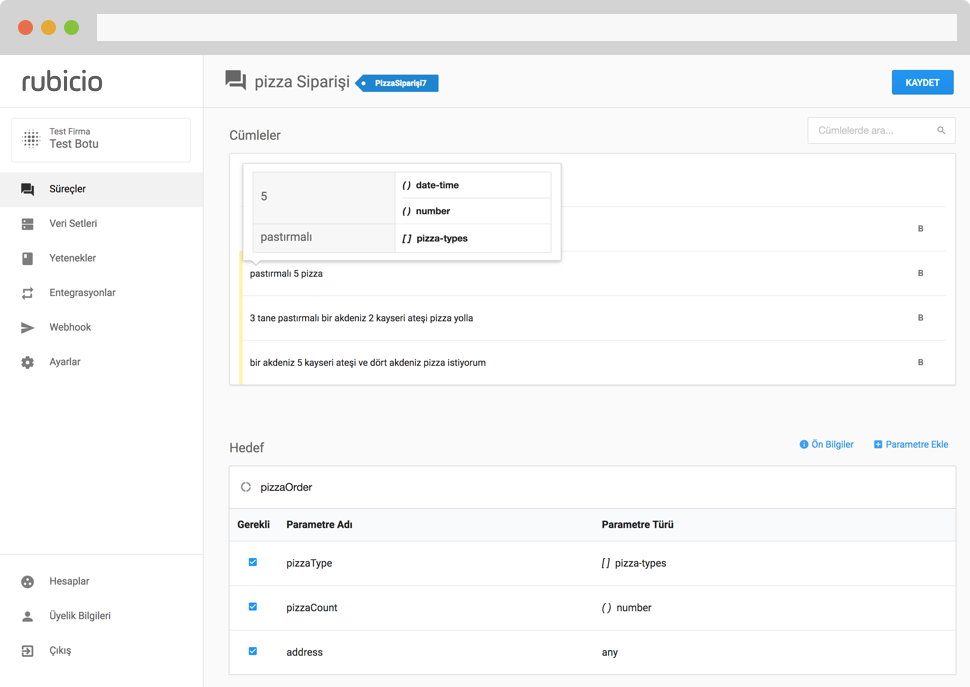The width and height of the screenshot is (970, 687).
Task: Click the pizza Siparişi title text
Action: 302,82
